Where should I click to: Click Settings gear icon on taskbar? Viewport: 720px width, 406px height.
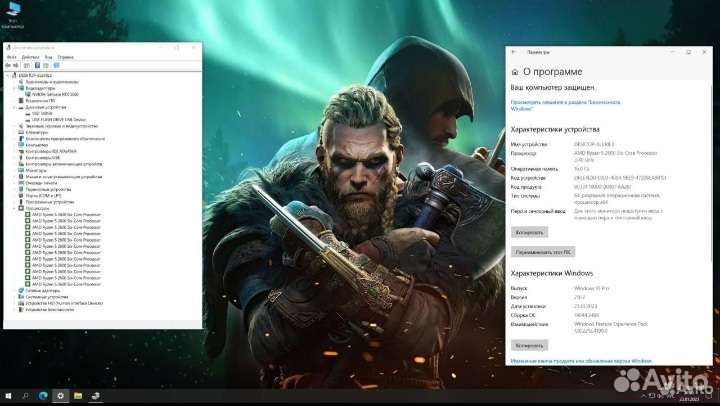click(60, 396)
